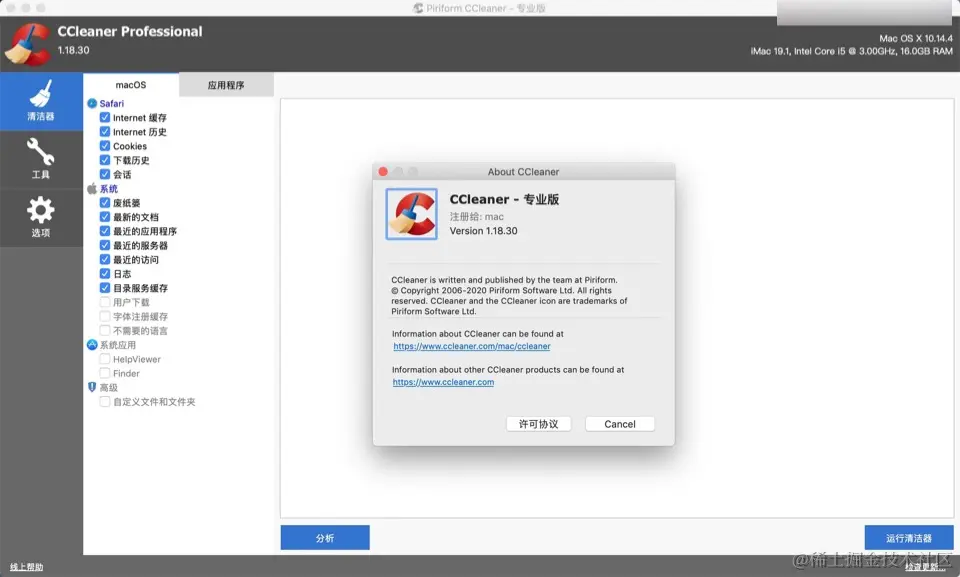
Task: Toggle the 下载历史 checkbox
Action: 105,160
